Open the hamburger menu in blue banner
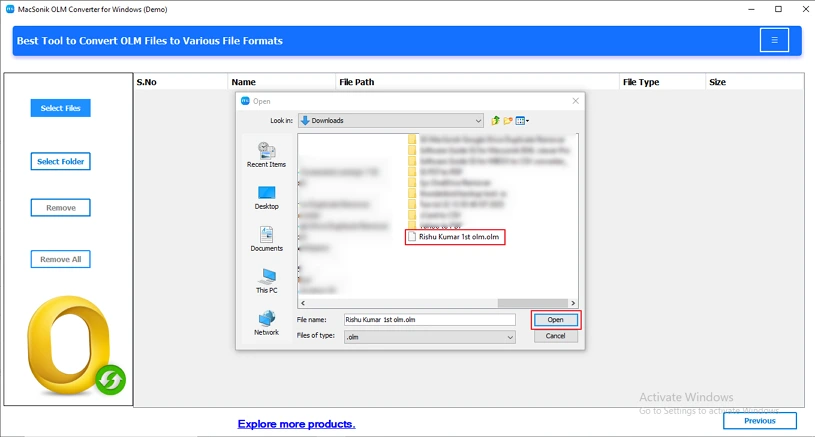This screenshot has height=437, width=815. 774,40
